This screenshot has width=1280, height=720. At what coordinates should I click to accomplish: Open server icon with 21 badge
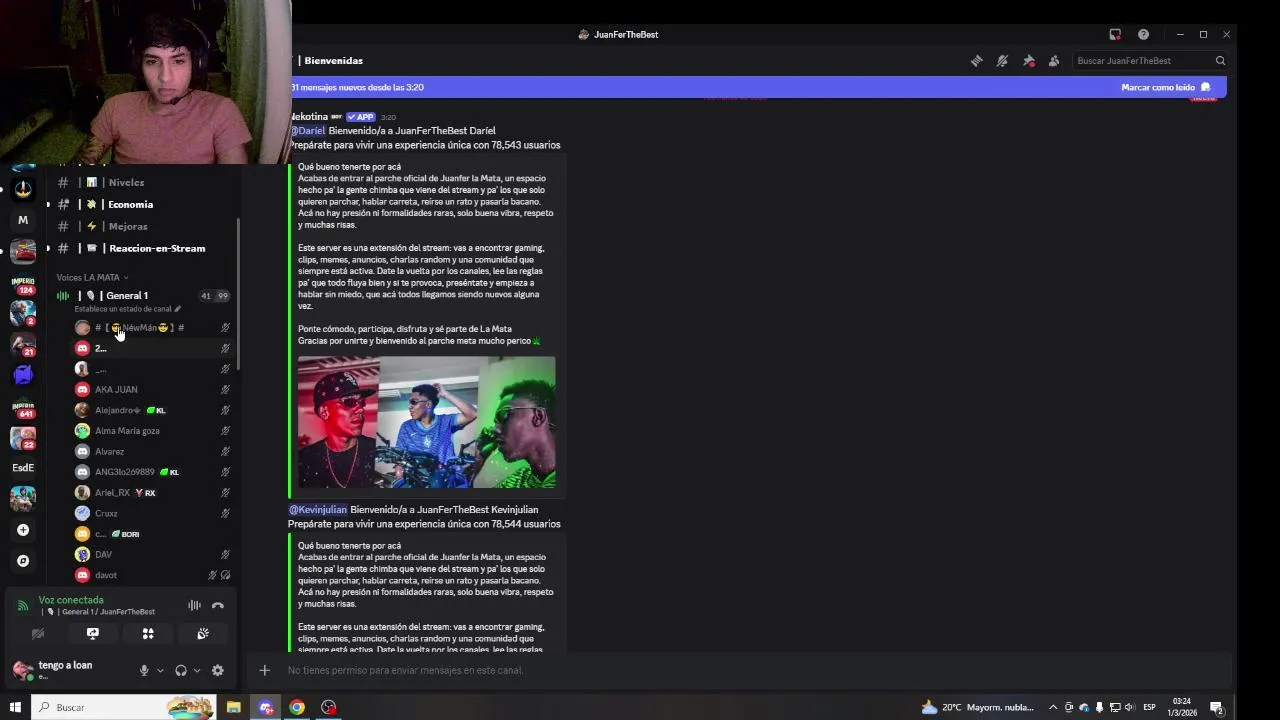[x=23, y=344]
